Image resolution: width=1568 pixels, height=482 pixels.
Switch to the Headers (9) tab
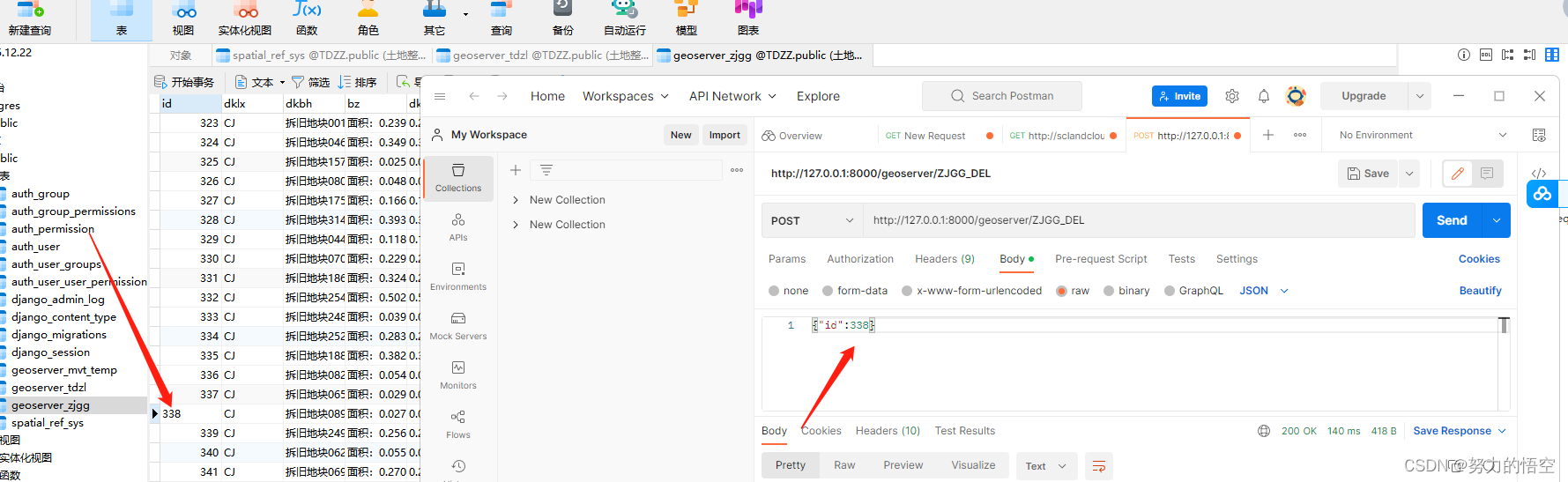point(945,259)
